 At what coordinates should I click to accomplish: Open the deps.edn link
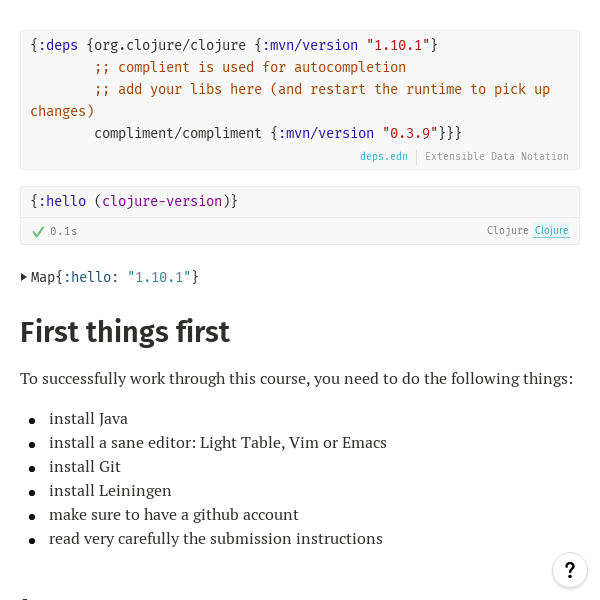tap(384, 157)
